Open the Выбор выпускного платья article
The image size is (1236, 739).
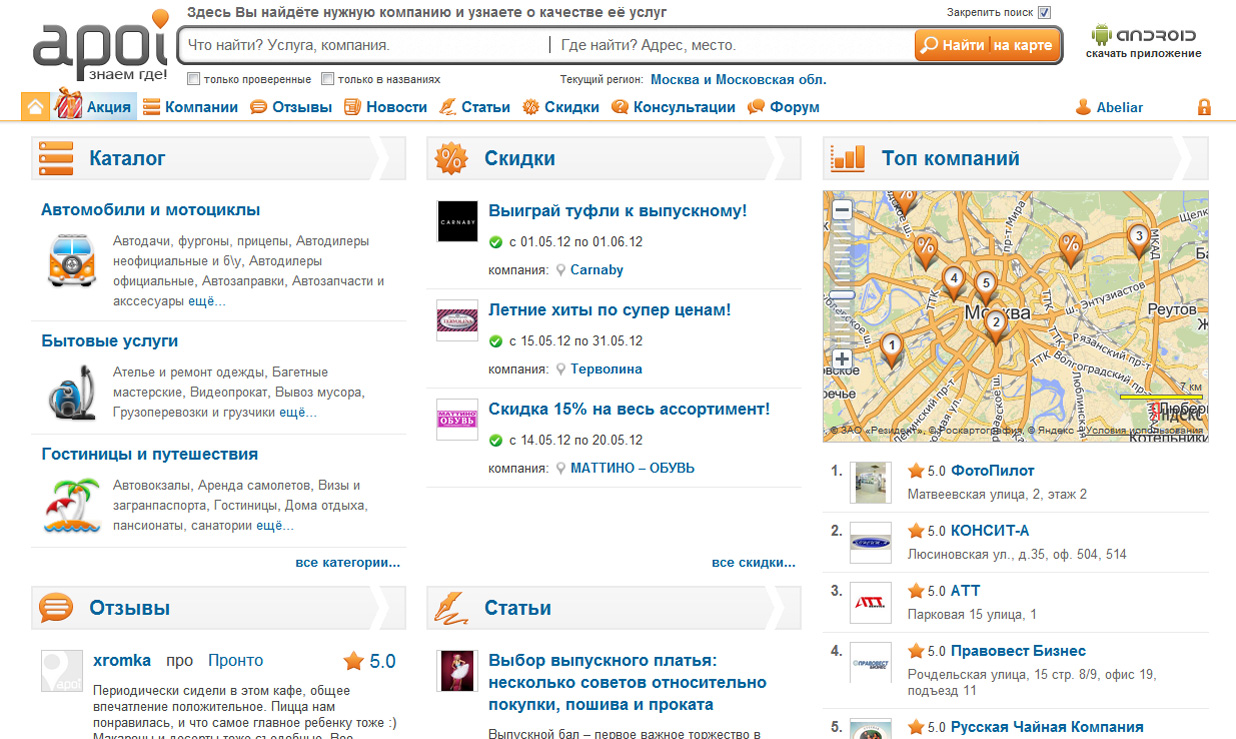tap(627, 682)
